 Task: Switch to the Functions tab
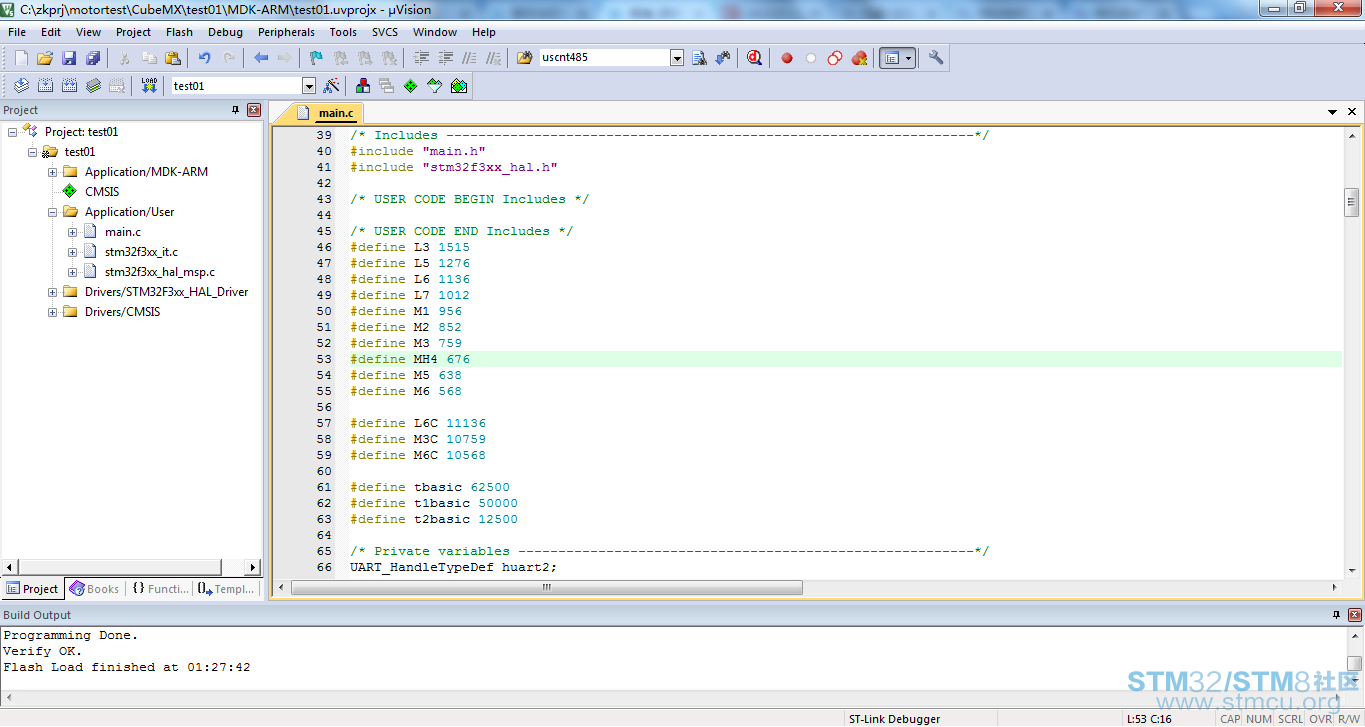[160, 589]
